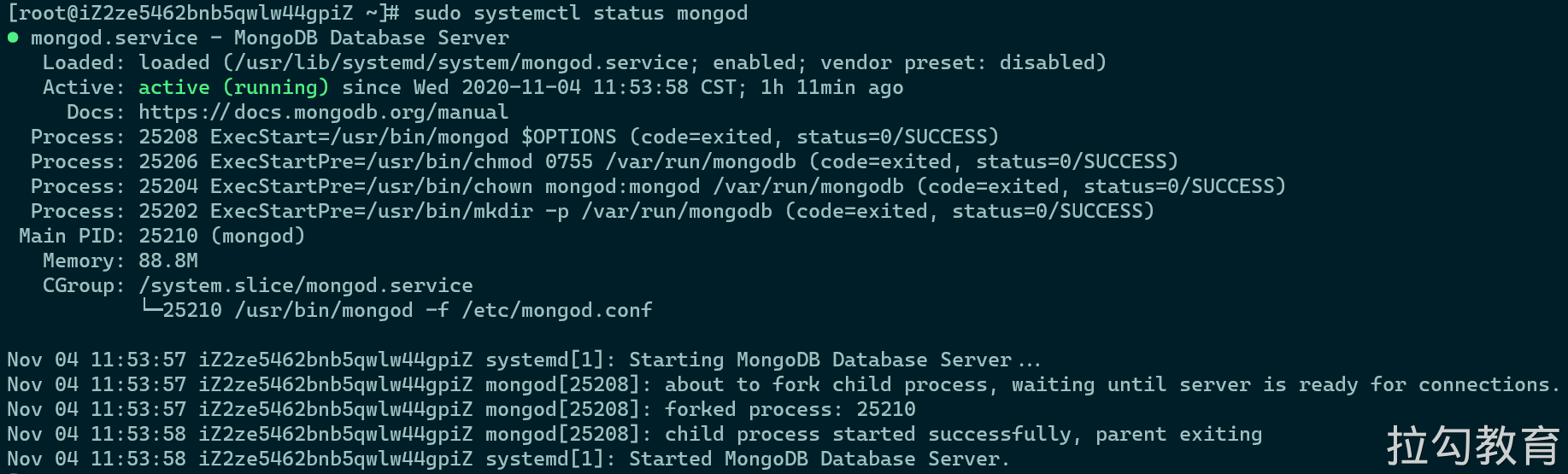The width and height of the screenshot is (1568, 474).
Task: Click the CGroup path /system.slice/mongod.service
Action: pyautogui.click(x=306, y=285)
